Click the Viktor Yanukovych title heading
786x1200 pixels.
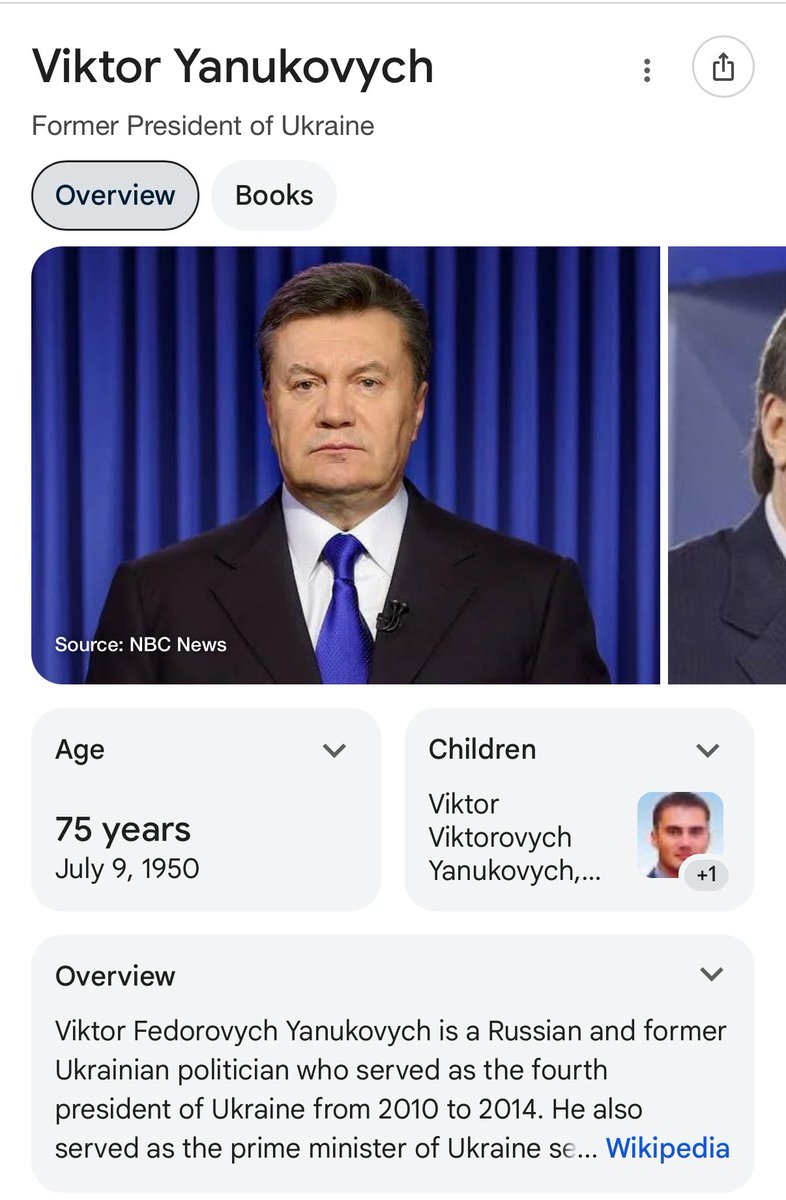[233, 67]
